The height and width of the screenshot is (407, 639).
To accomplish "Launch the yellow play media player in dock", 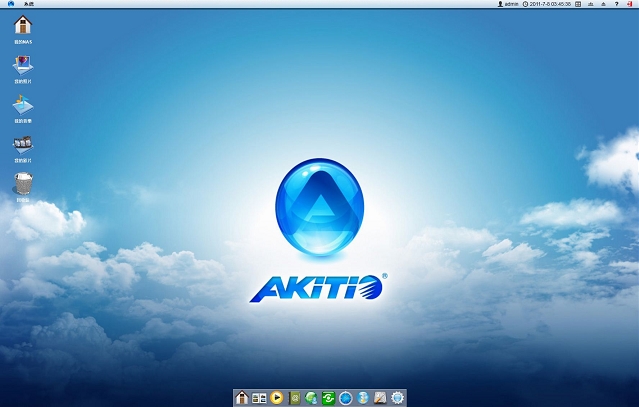I will pyautogui.click(x=277, y=397).
